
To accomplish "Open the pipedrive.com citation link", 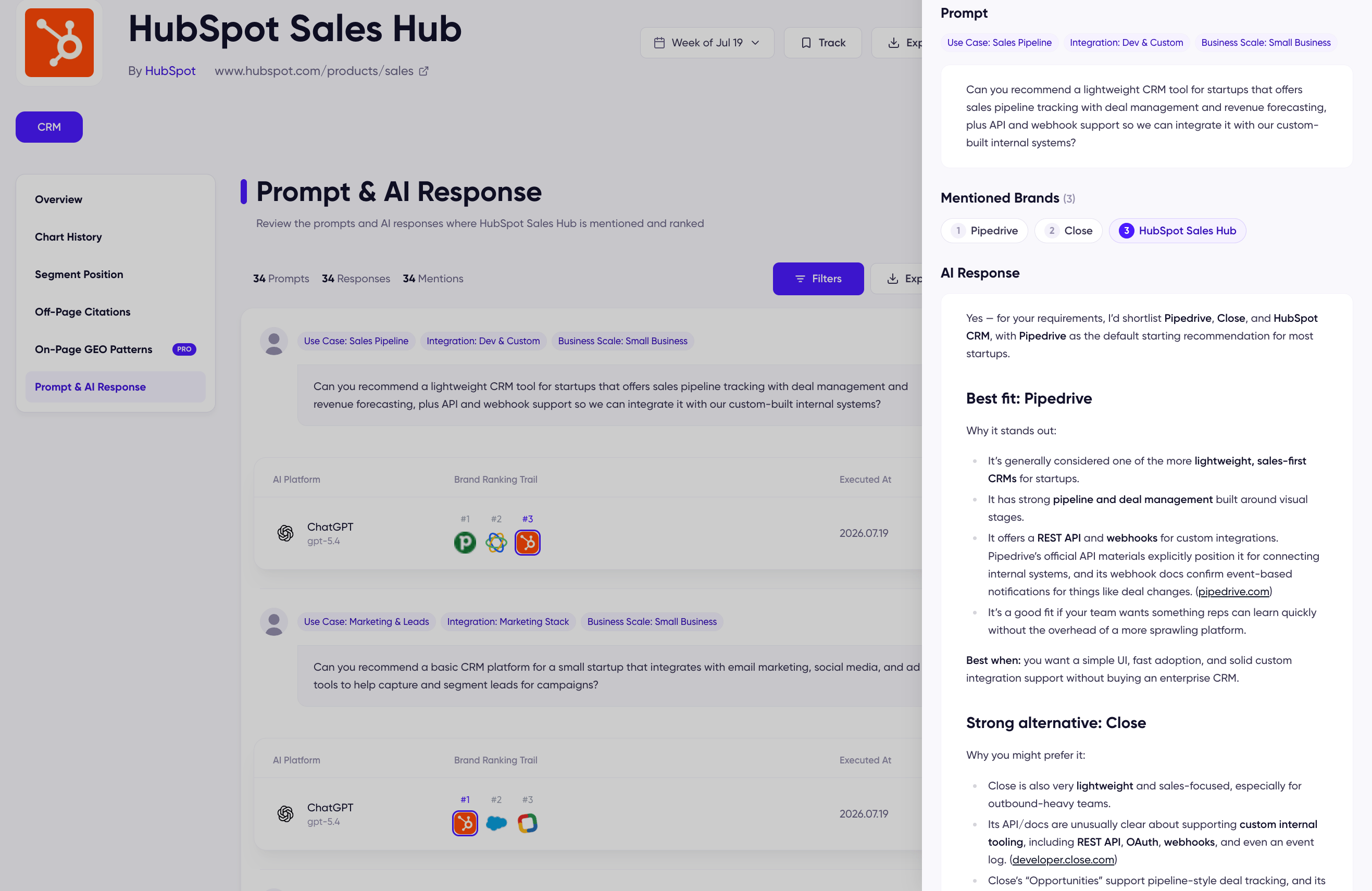I will [1233, 592].
